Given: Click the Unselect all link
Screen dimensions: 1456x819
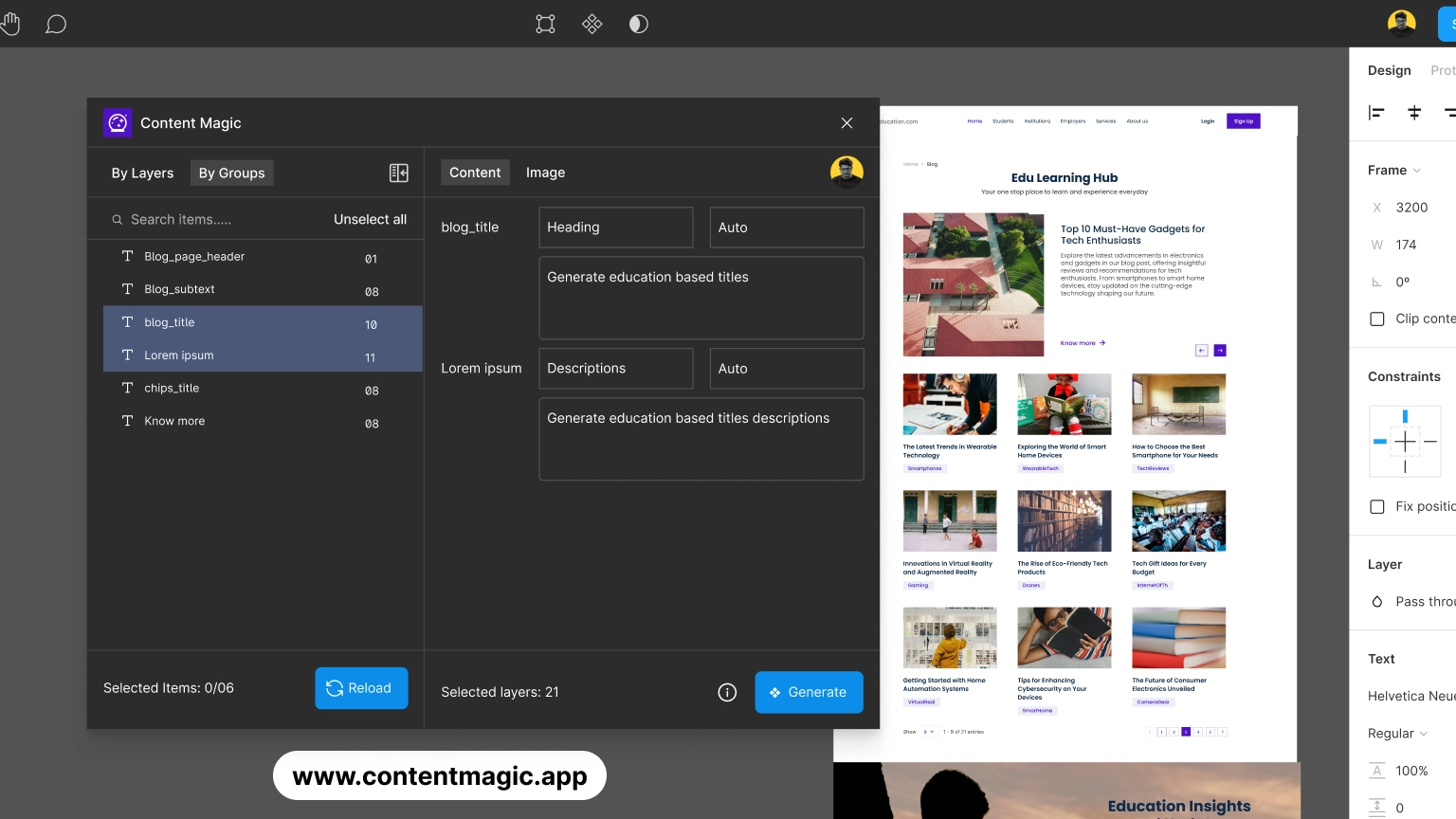Looking at the screenshot, I should click(x=370, y=219).
